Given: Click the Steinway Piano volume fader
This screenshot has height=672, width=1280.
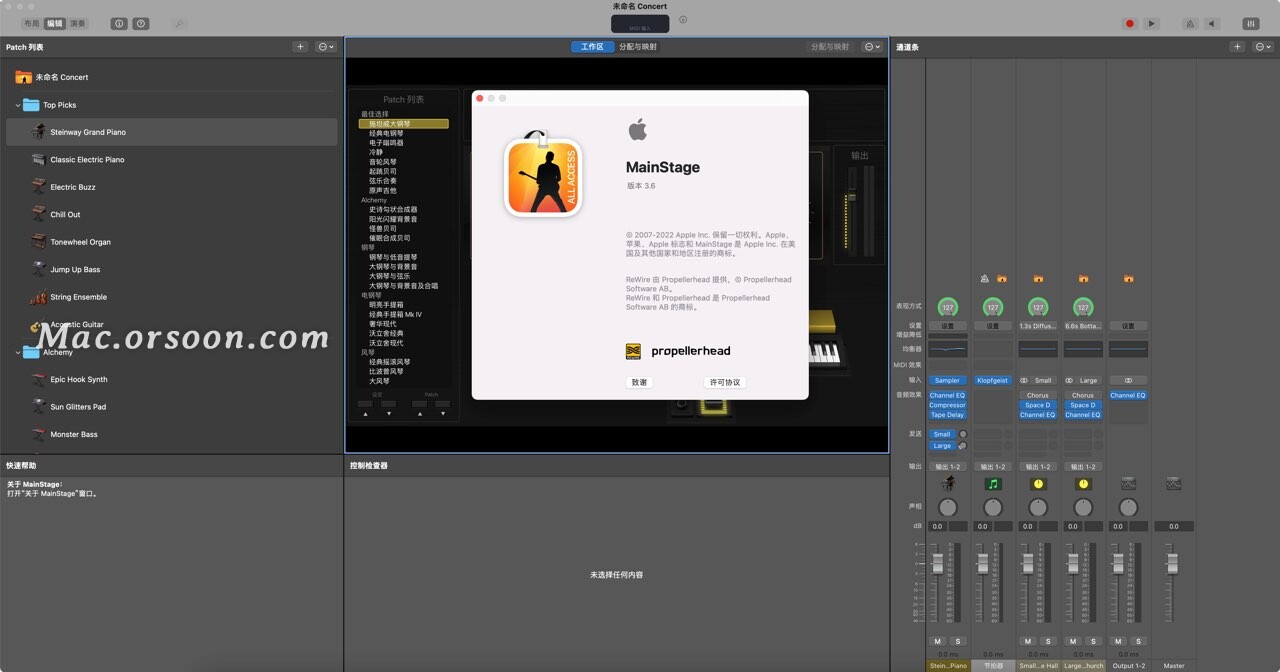Looking at the screenshot, I should coord(937,564).
